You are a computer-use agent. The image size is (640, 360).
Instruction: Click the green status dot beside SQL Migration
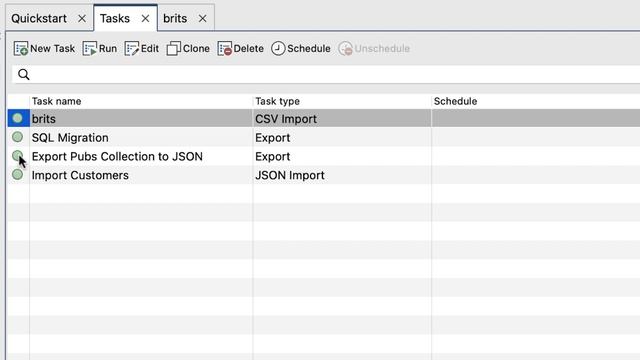[18, 137]
